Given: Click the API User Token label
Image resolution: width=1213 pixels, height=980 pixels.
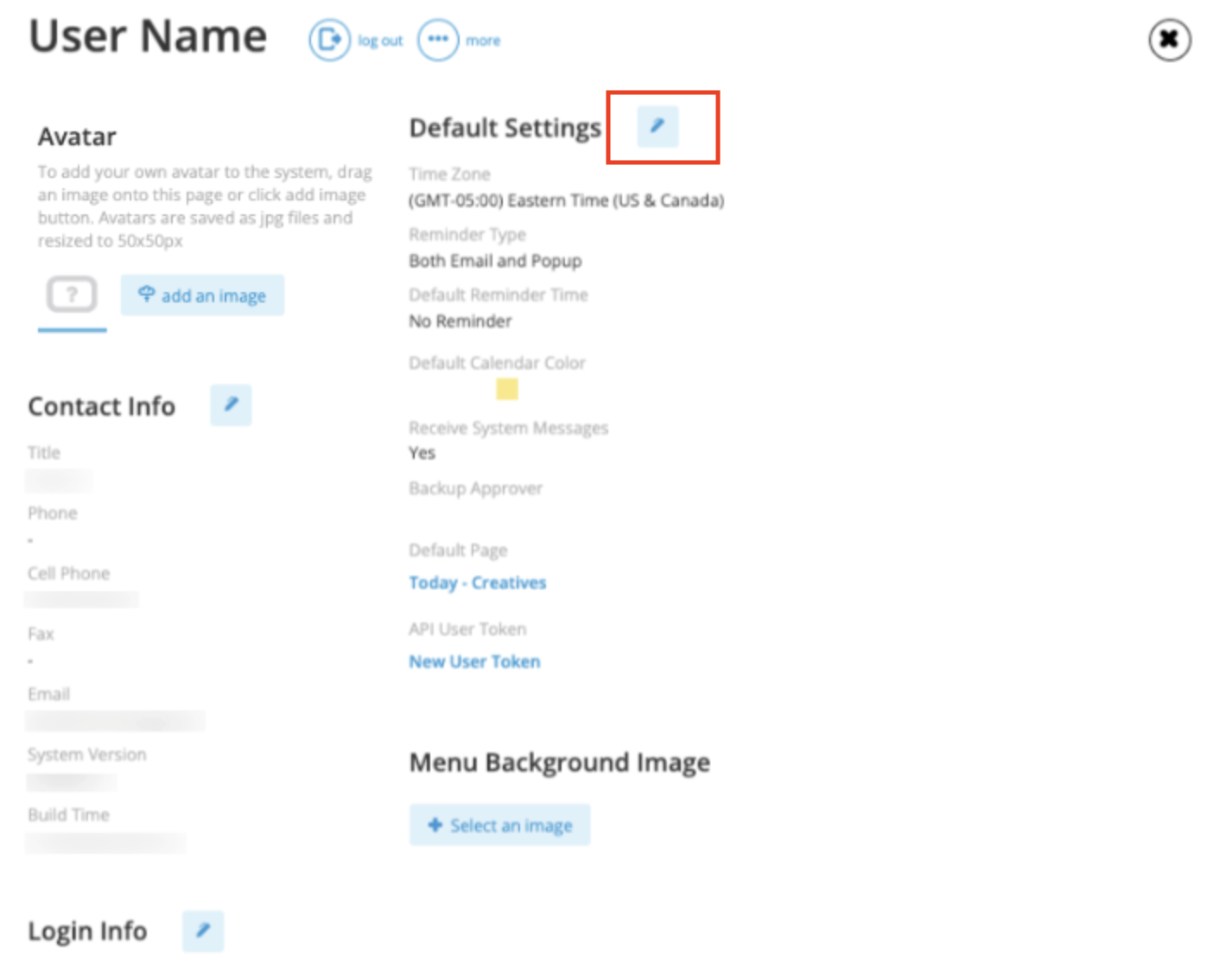Looking at the screenshot, I should (467, 629).
